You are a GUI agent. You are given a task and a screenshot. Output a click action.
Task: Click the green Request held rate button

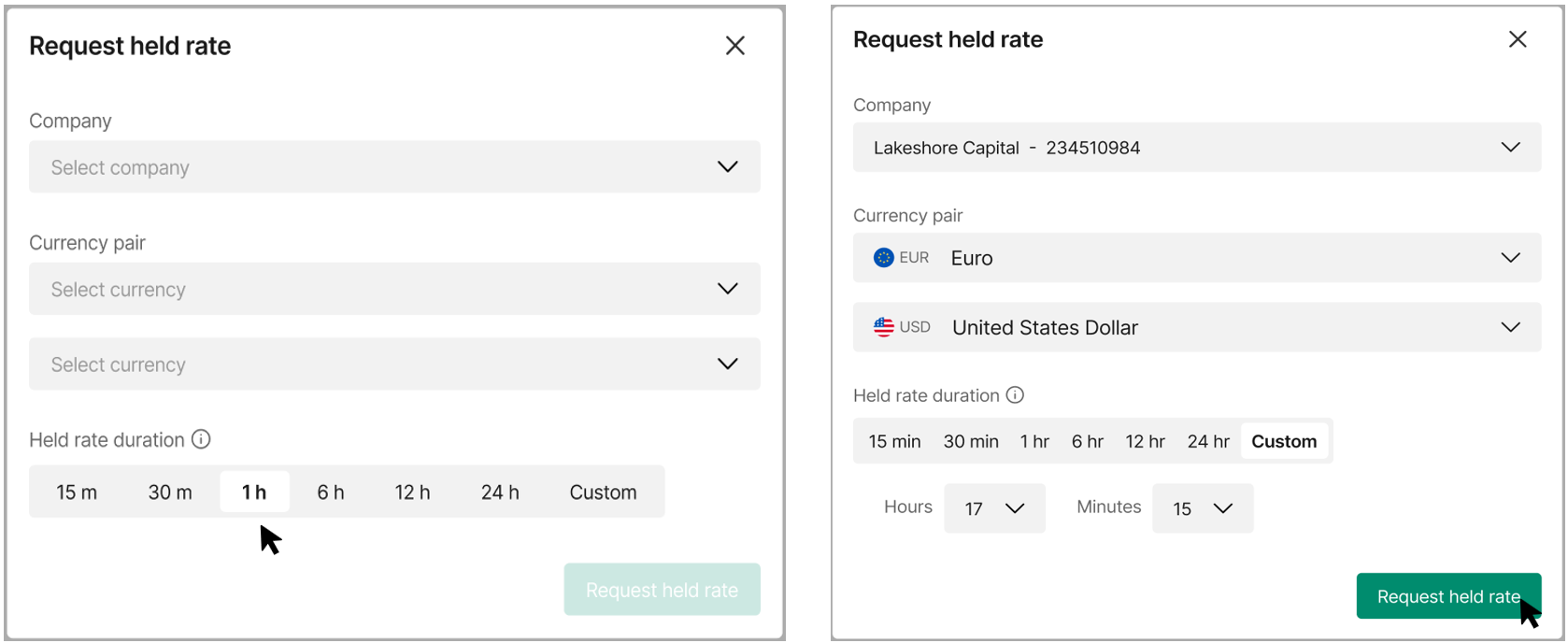pyautogui.click(x=1447, y=596)
